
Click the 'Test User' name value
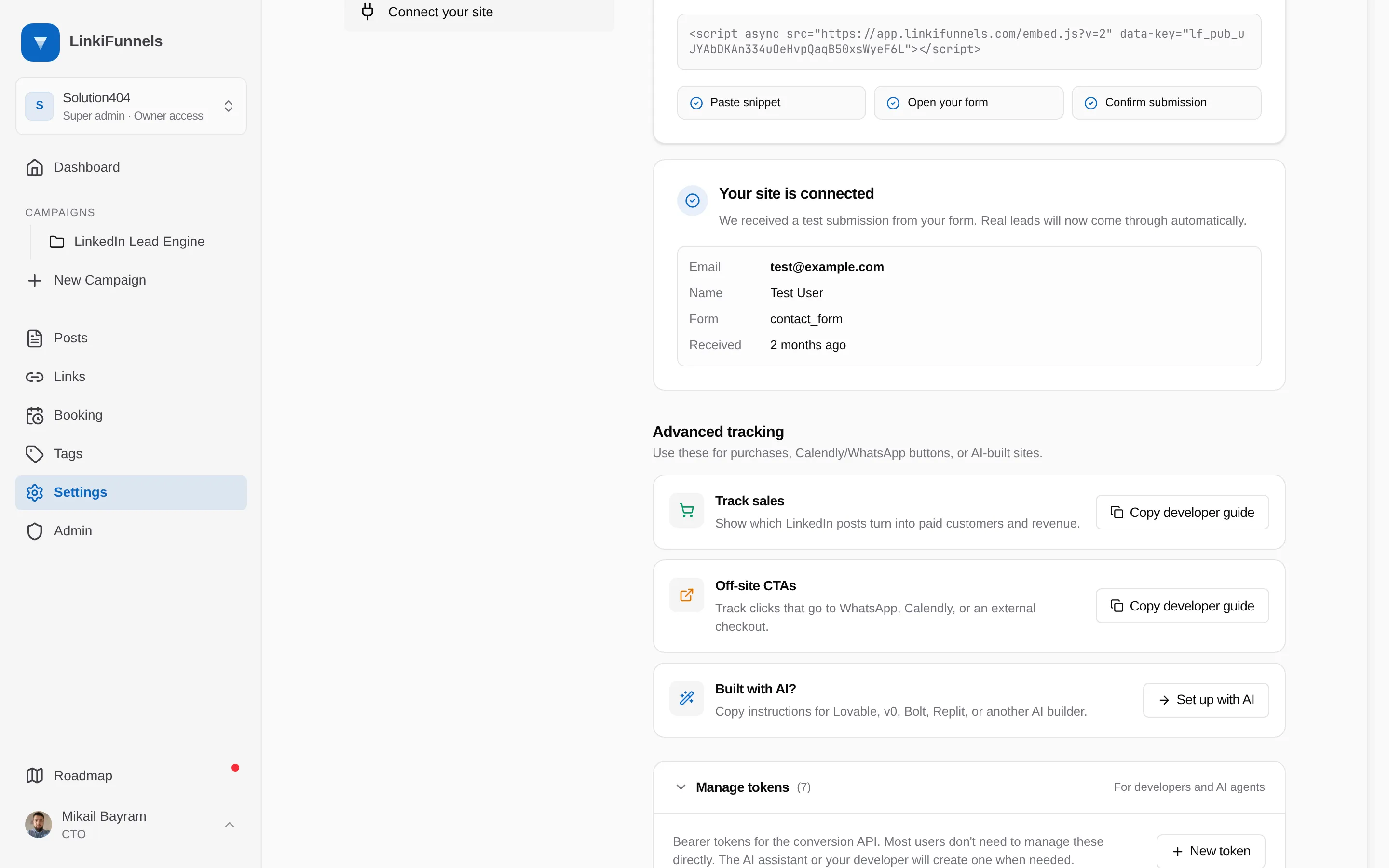coord(796,293)
